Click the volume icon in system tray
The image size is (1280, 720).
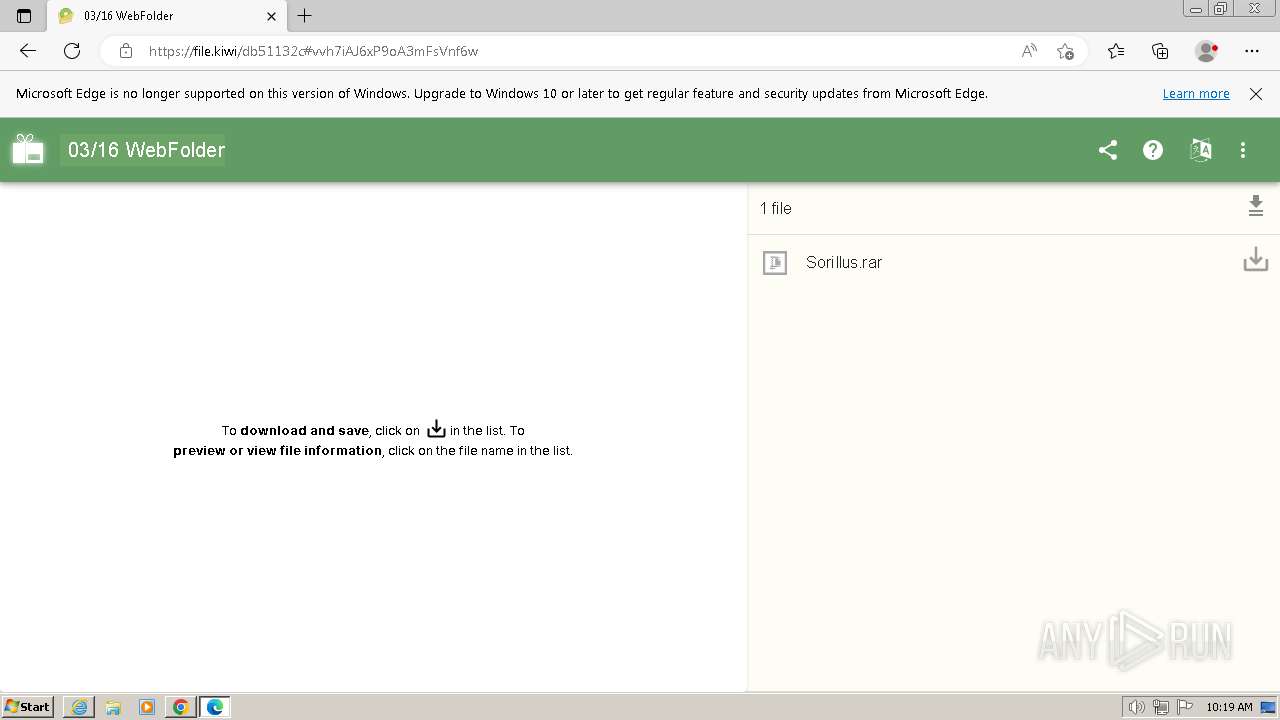click(x=1137, y=708)
